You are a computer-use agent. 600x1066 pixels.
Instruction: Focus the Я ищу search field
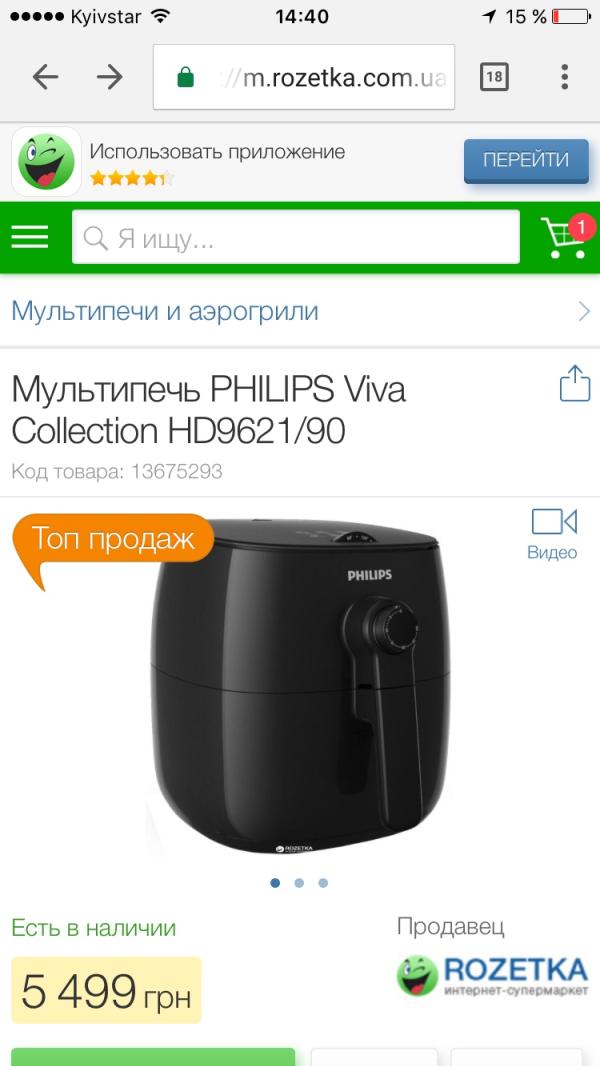click(296, 237)
